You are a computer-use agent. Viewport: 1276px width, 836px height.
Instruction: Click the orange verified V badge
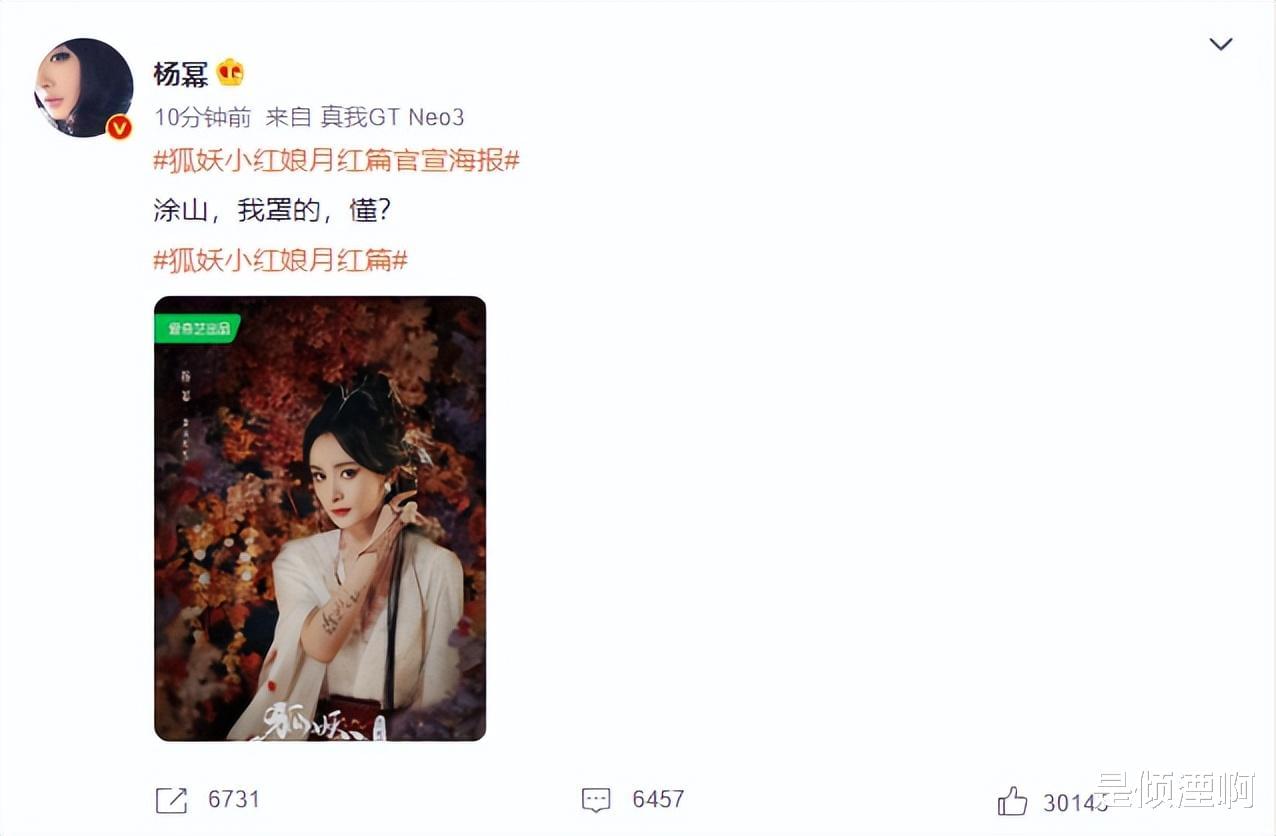pos(120,127)
